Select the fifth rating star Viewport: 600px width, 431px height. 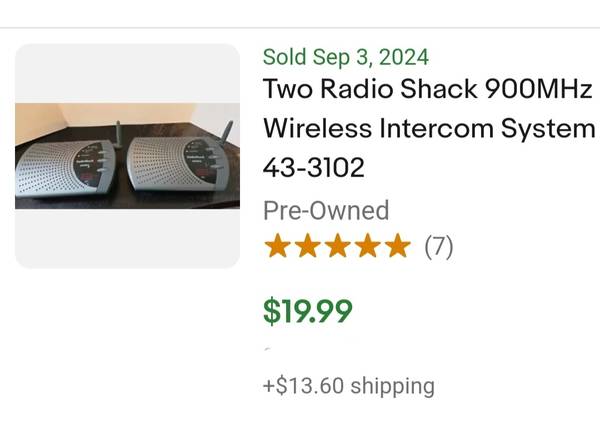(397, 246)
